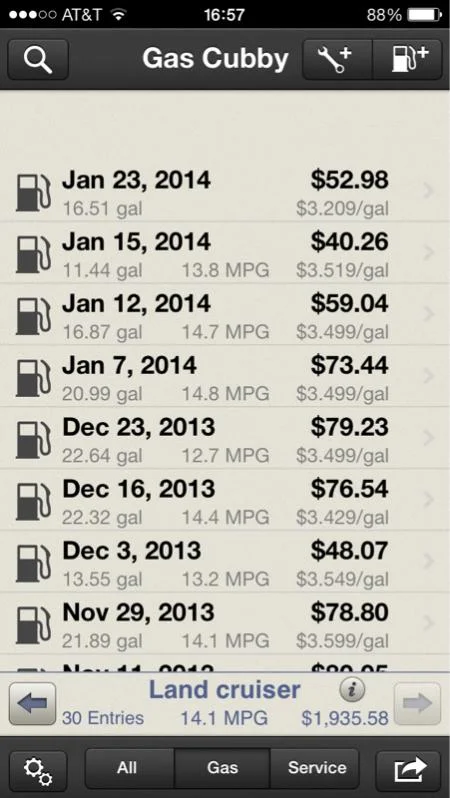
Task: Tap the share/export arrow icon
Action: 408,771
